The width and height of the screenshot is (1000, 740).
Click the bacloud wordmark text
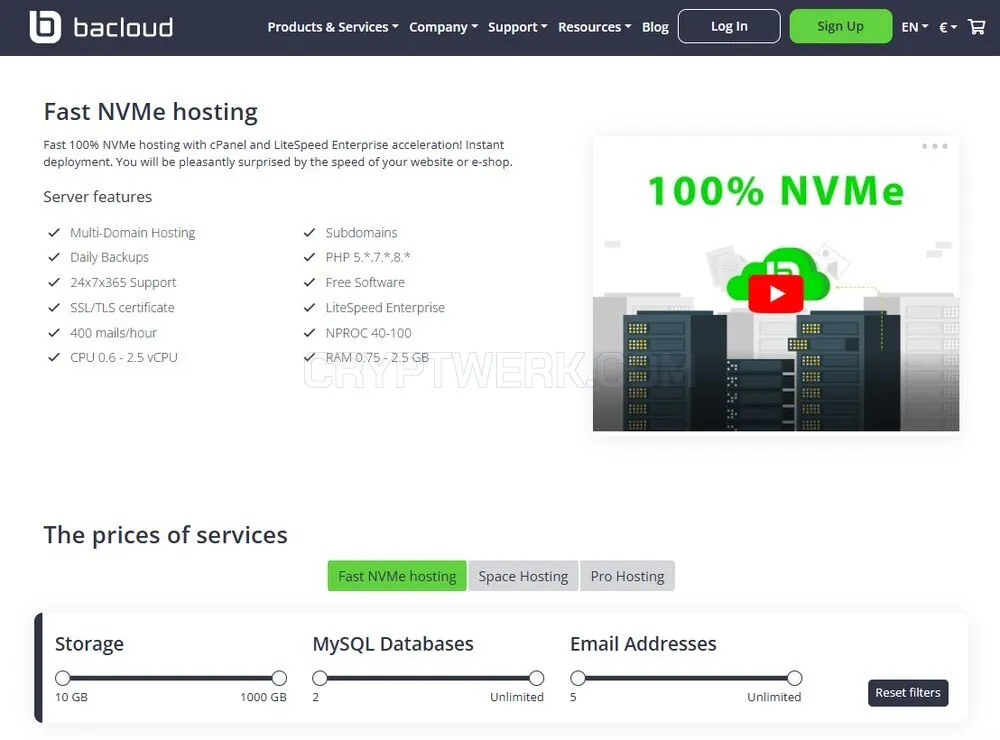(x=123, y=27)
